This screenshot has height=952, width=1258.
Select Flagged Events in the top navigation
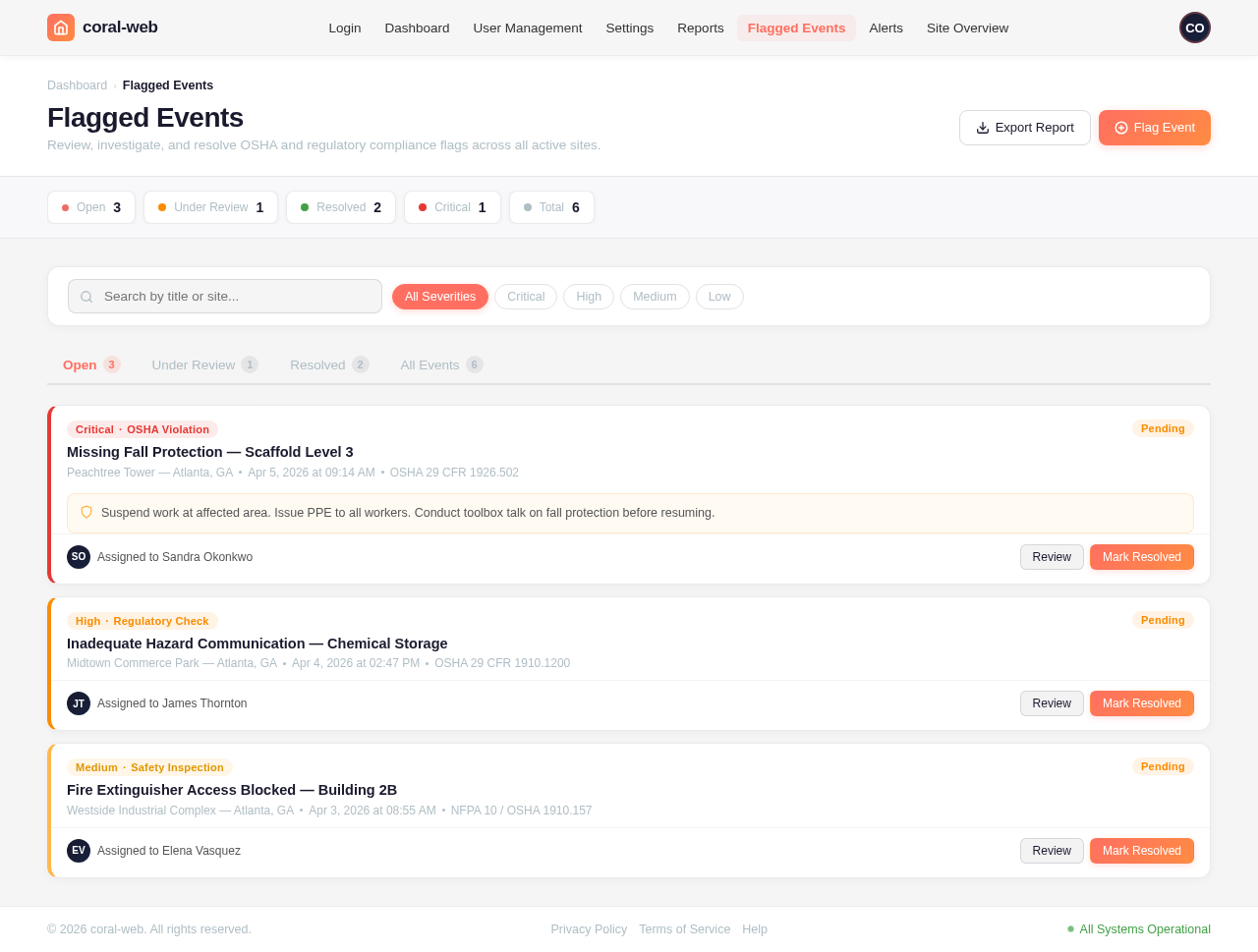click(x=796, y=28)
